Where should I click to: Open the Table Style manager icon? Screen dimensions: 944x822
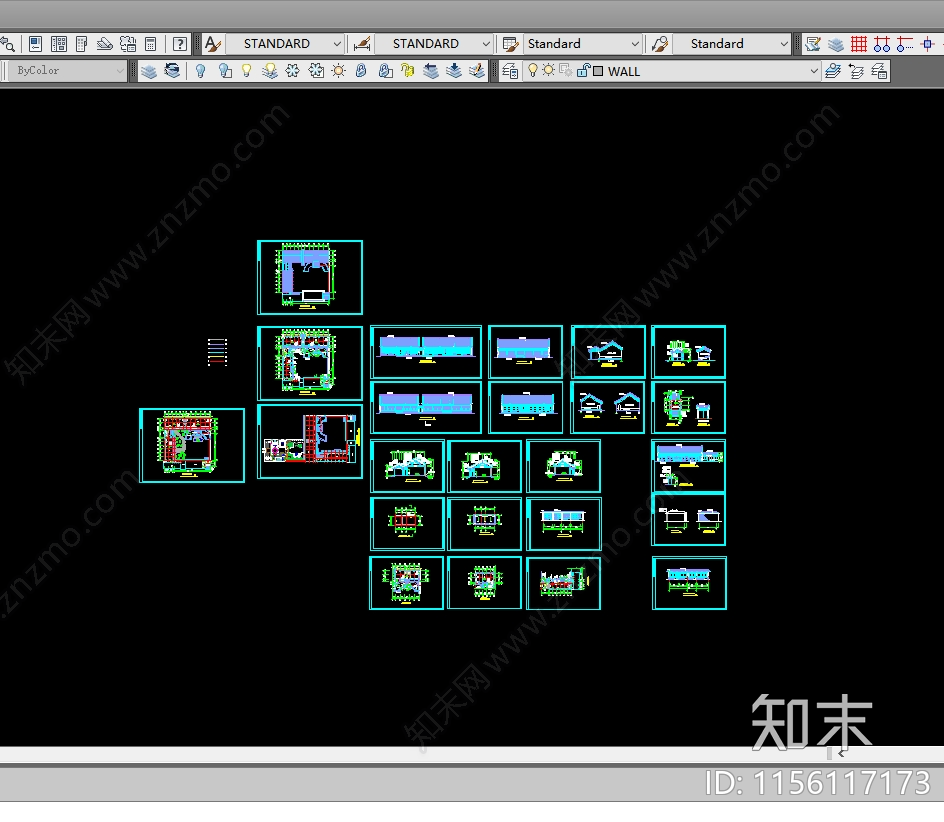pyautogui.click(x=511, y=44)
